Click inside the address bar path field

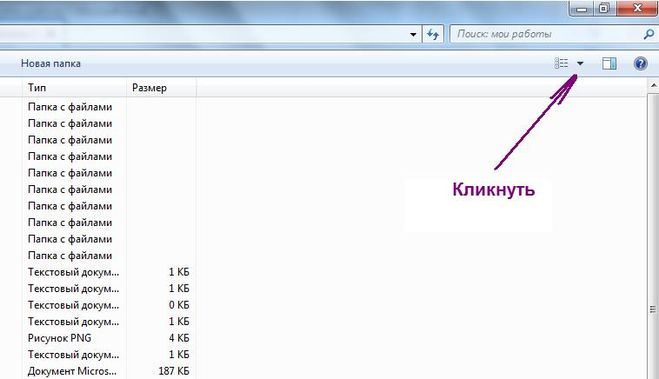[x=204, y=34]
